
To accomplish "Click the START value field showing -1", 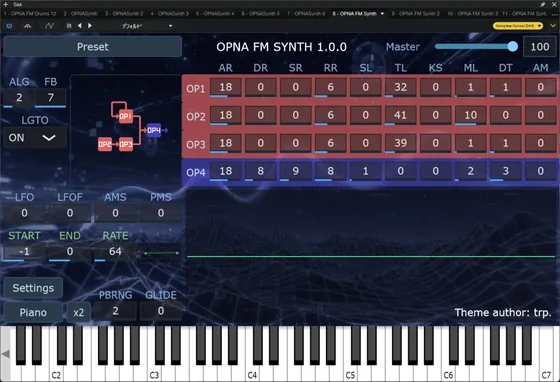I will pyautogui.click(x=24, y=252).
